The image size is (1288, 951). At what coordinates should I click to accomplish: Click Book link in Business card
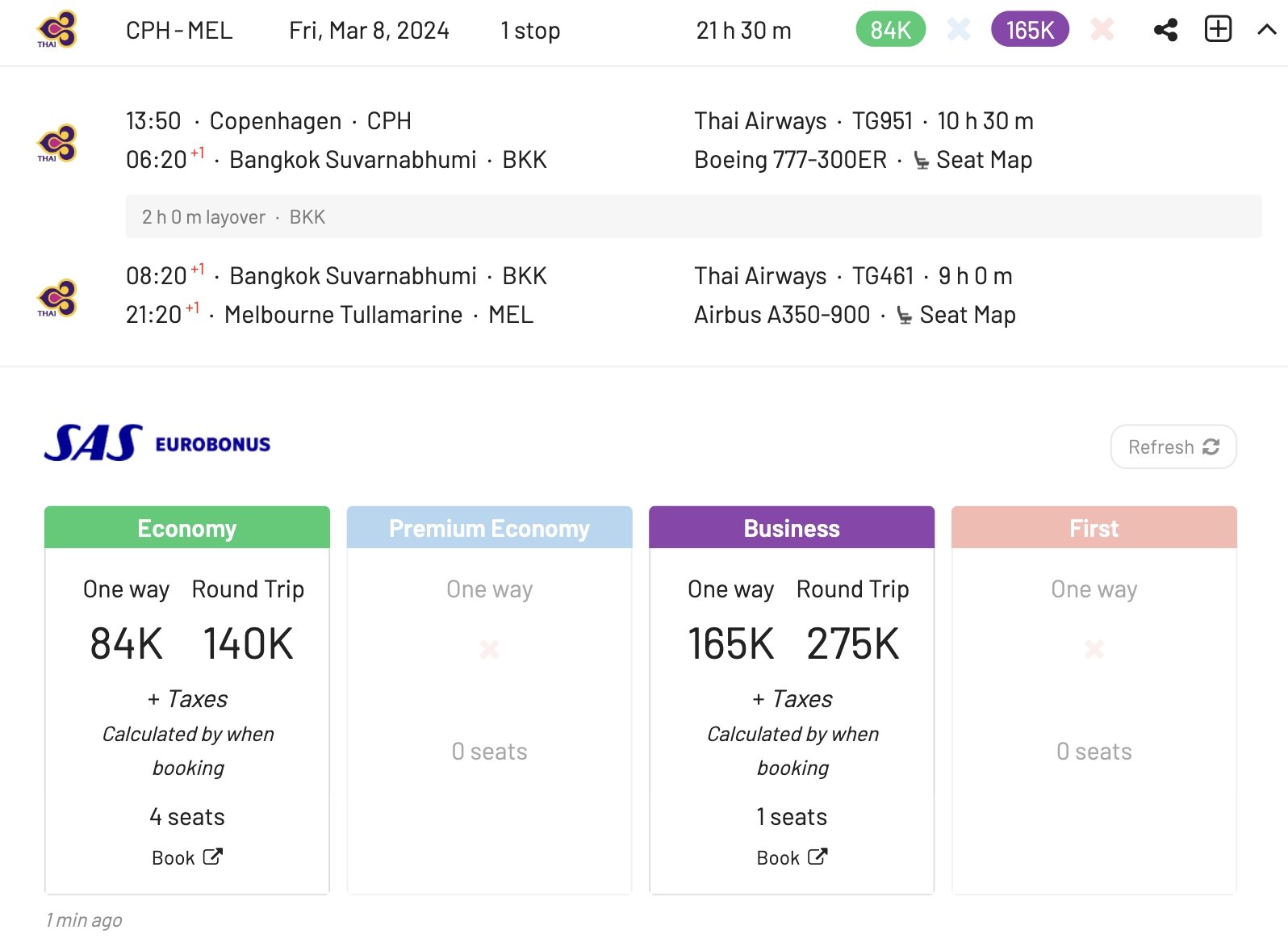click(x=792, y=857)
